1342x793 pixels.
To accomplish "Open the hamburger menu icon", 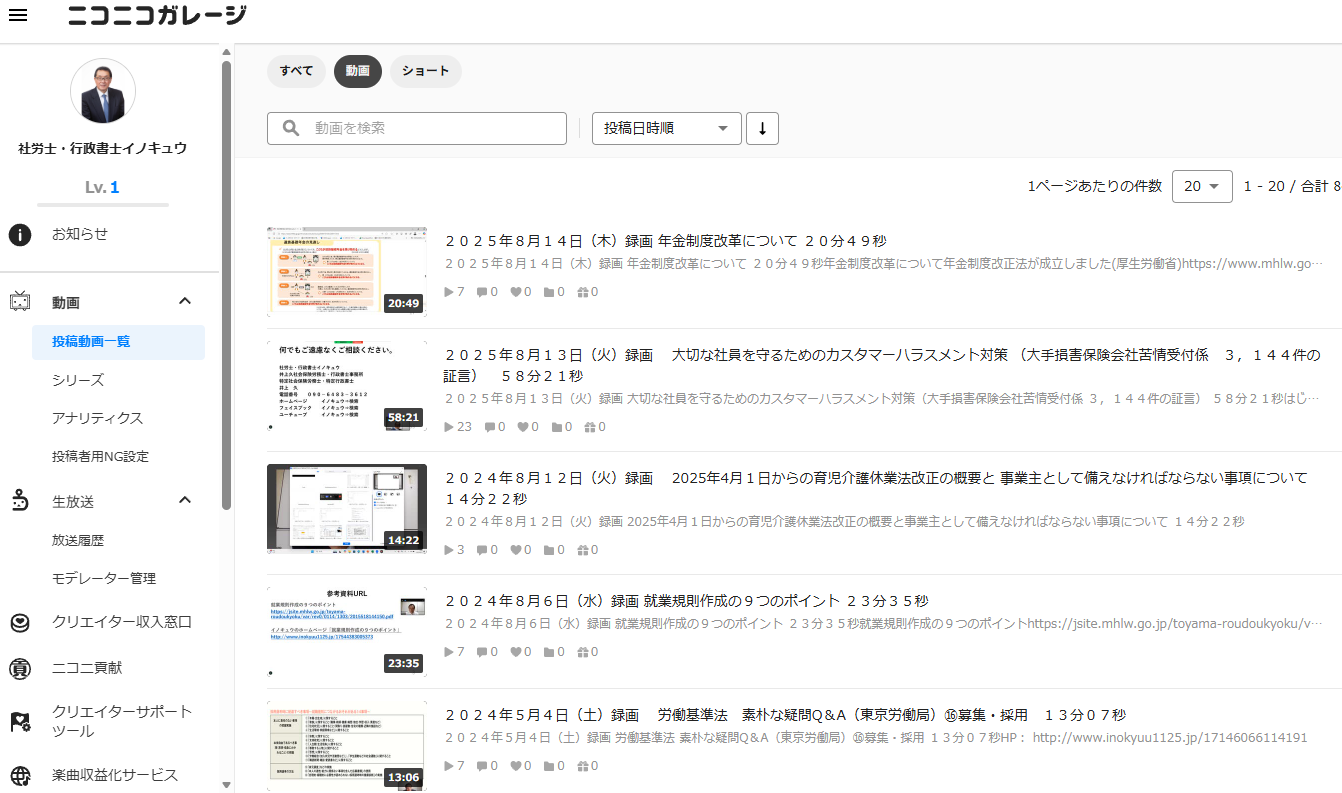I will [x=17, y=16].
